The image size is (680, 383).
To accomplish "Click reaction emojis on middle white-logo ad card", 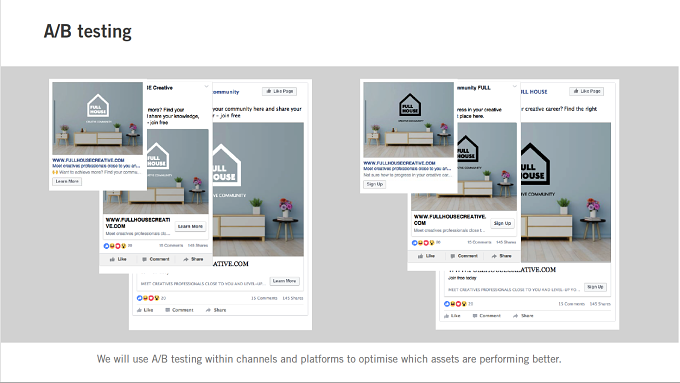I will coord(115,246).
